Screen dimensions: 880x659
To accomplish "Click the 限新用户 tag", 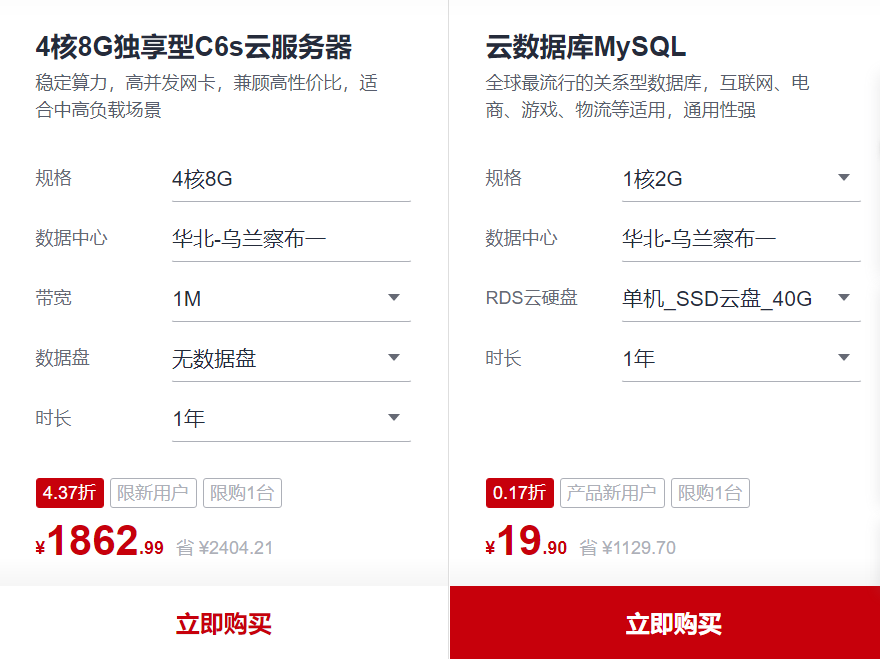I will point(152,493).
